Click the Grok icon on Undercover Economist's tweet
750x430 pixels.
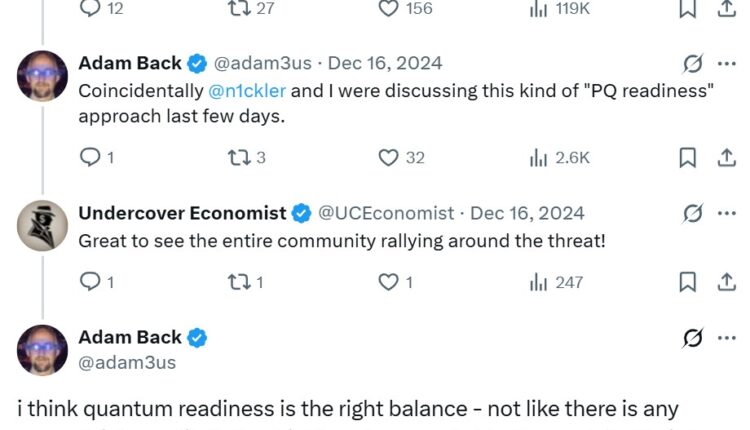coord(691,213)
